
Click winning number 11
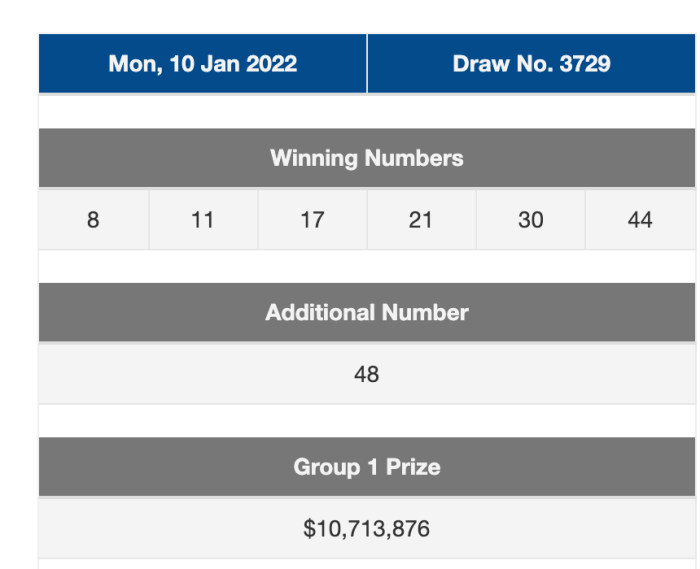pyautogui.click(x=203, y=220)
